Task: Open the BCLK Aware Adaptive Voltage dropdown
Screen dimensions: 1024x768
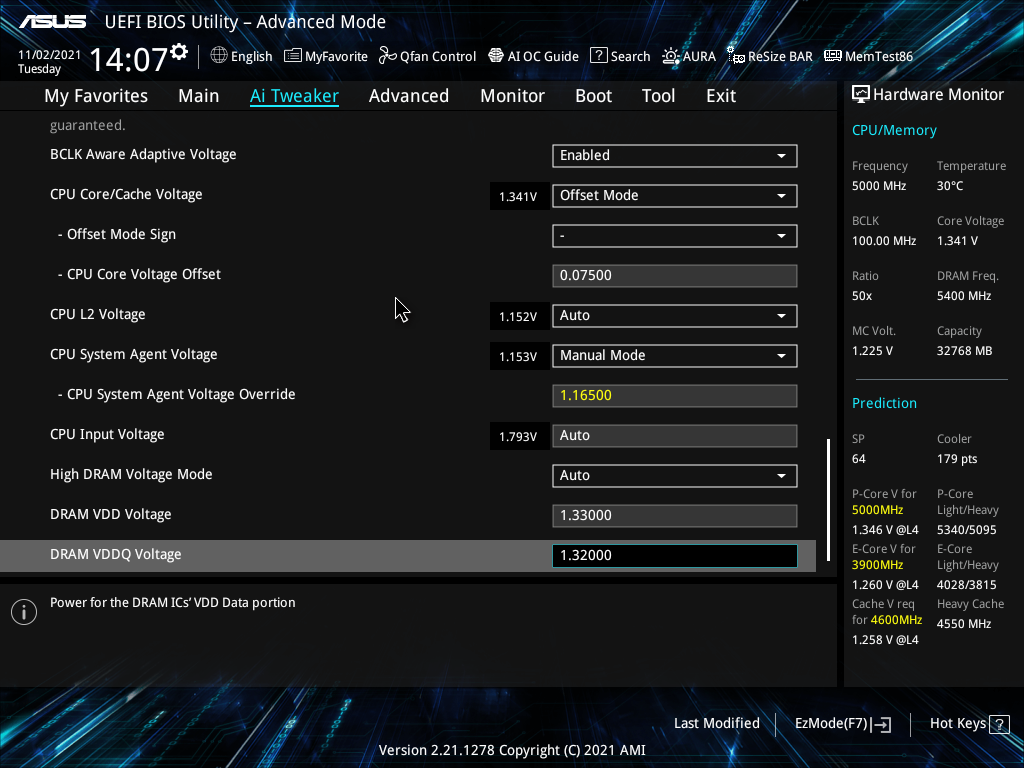Action: pos(675,155)
